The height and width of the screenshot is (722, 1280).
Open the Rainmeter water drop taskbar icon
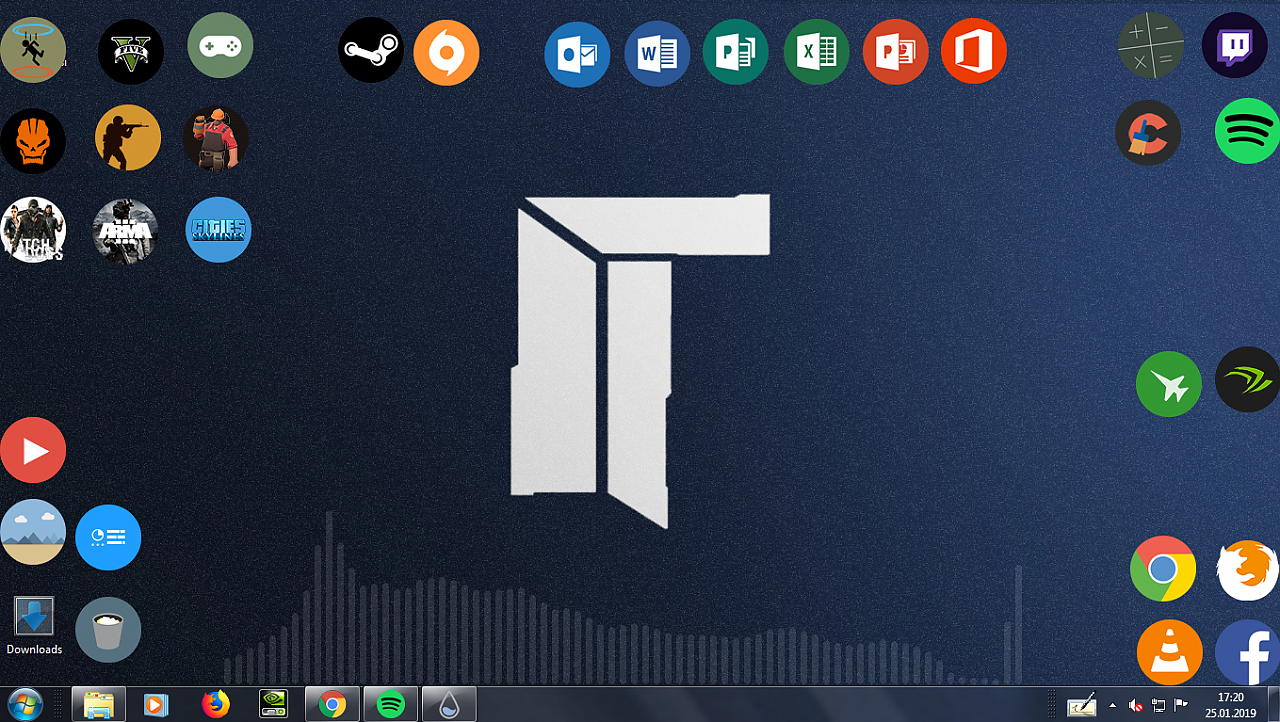(x=449, y=704)
